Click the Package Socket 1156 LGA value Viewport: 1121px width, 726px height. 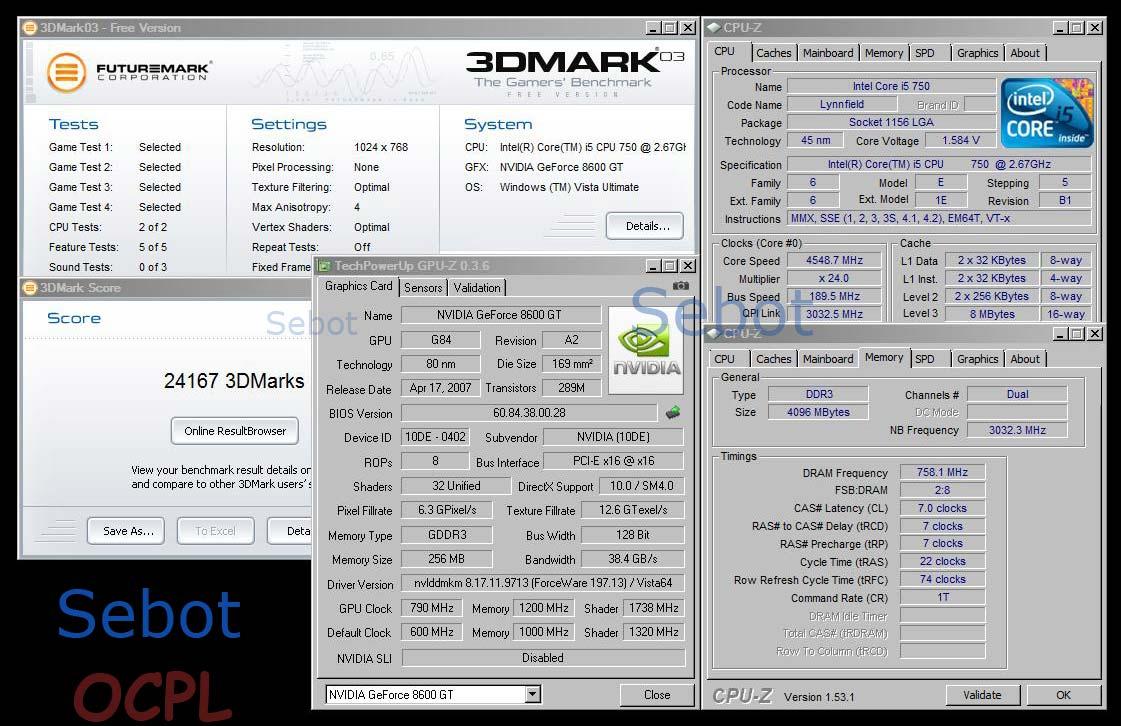(892, 122)
